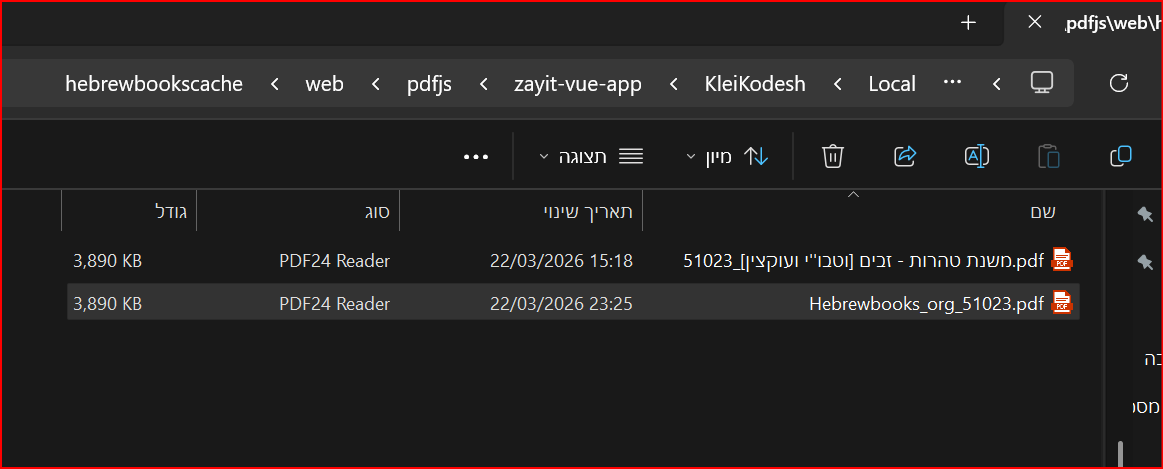Click the Share icon in the toolbar
Viewport: 1163px width, 469px height.
click(905, 156)
